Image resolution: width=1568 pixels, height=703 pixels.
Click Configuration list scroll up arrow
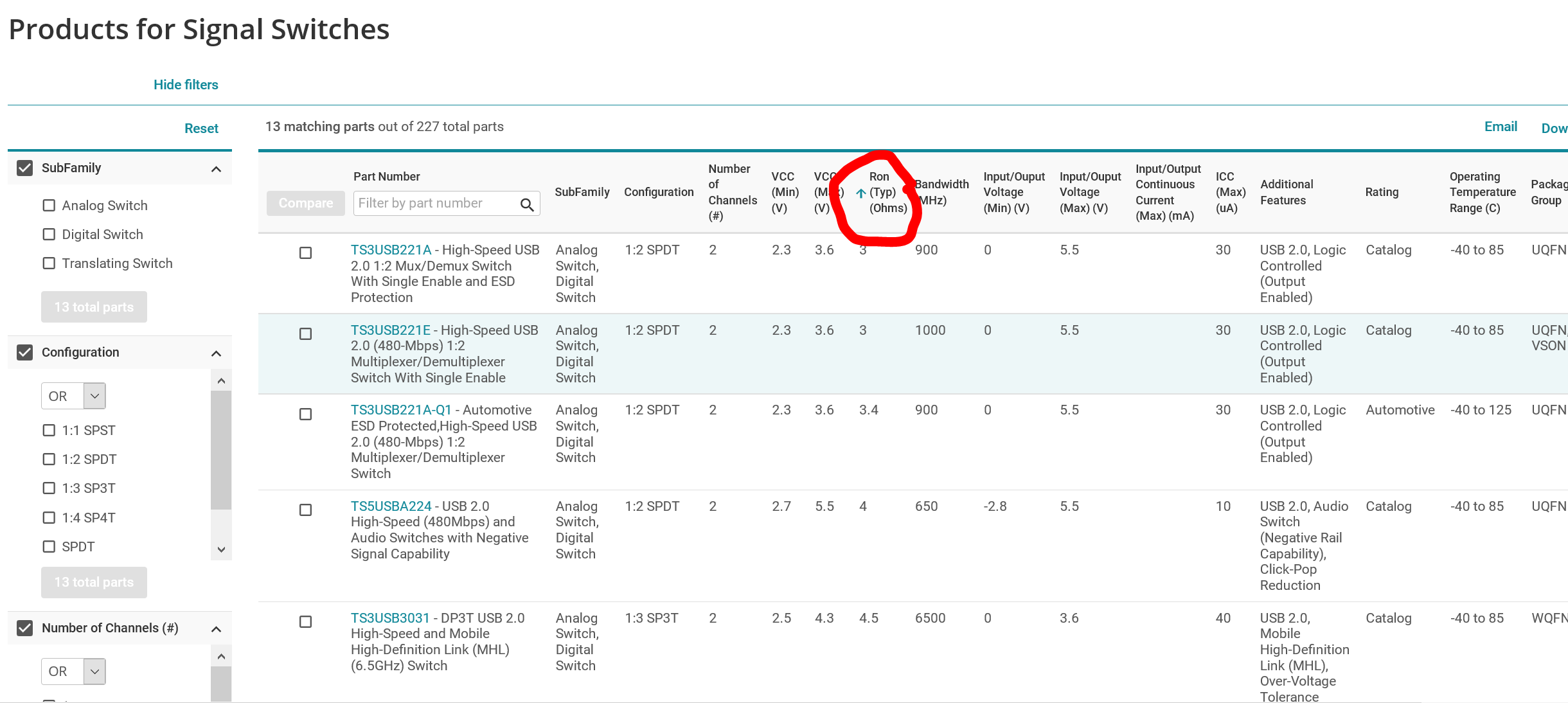click(221, 380)
